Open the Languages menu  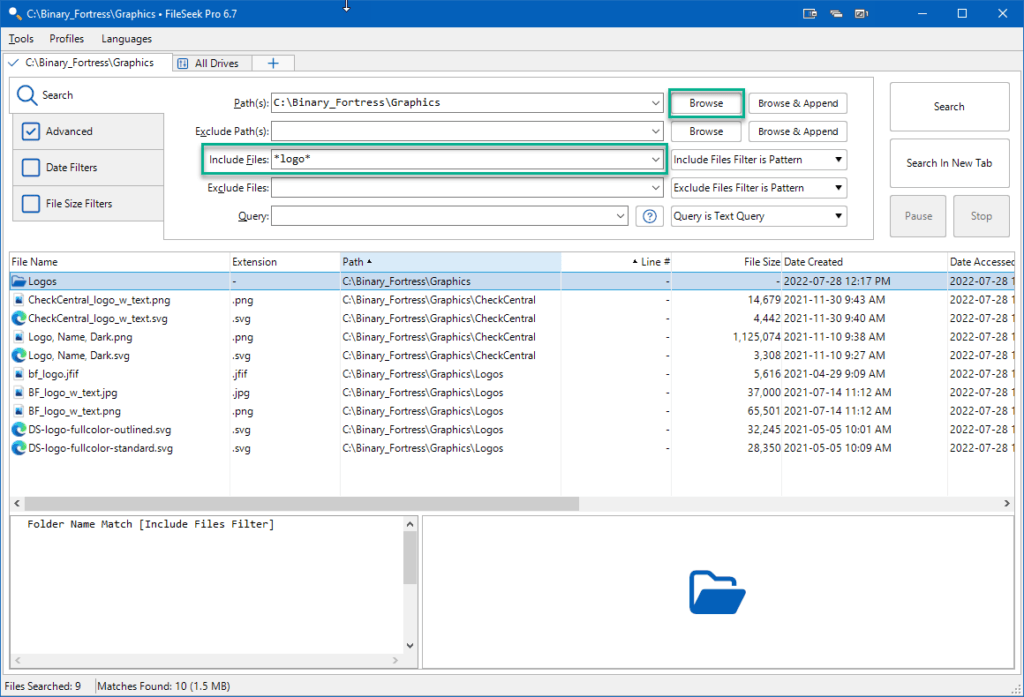click(x=126, y=38)
